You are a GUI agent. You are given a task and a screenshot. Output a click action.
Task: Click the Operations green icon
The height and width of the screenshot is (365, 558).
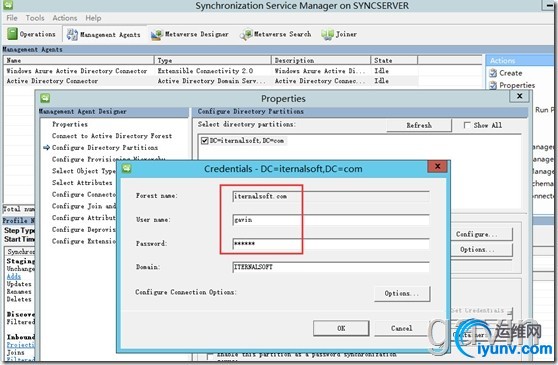(12, 34)
